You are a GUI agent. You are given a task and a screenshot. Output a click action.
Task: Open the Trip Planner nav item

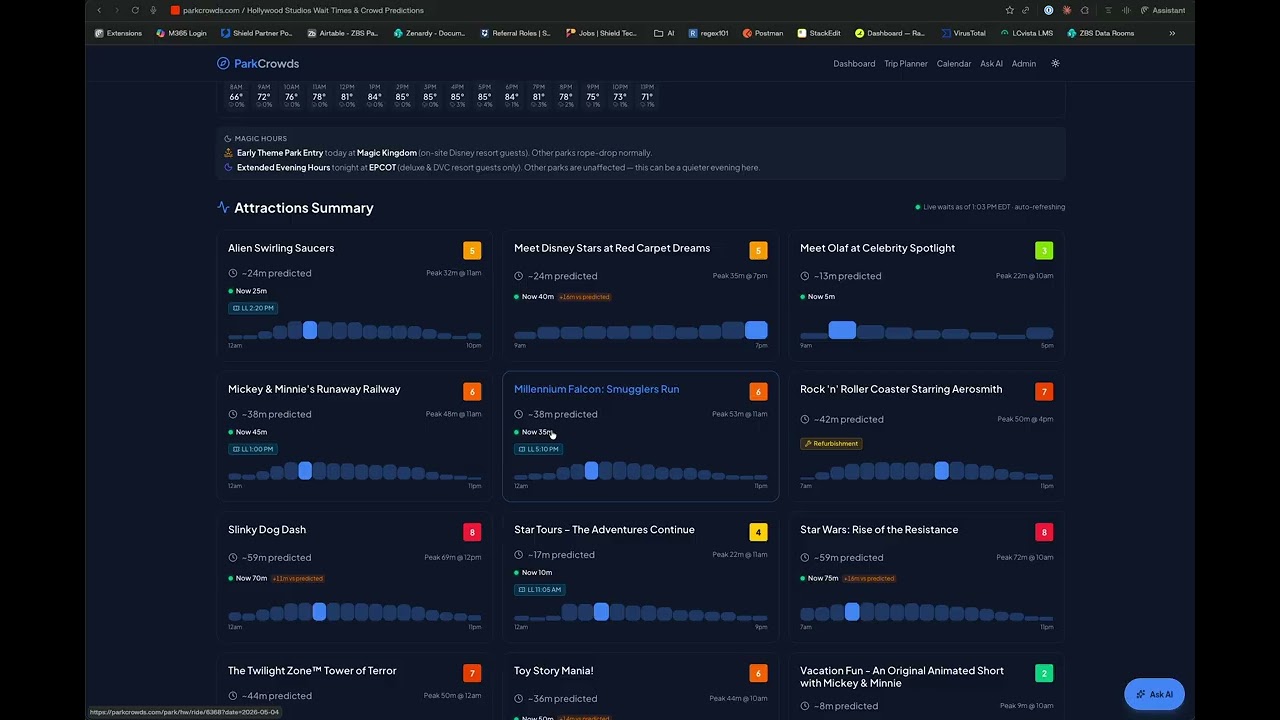tap(906, 63)
